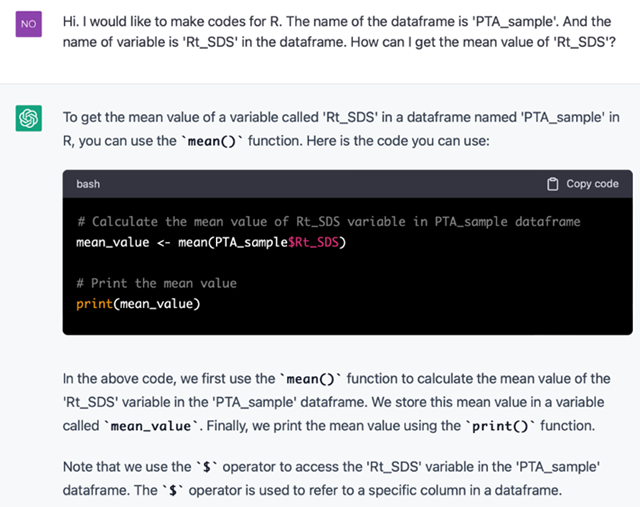This screenshot has height=507, width=640.
Task: Click the '# Calculate the mean value' comment line
Action: pyautogui.click(x=328, y=221)
